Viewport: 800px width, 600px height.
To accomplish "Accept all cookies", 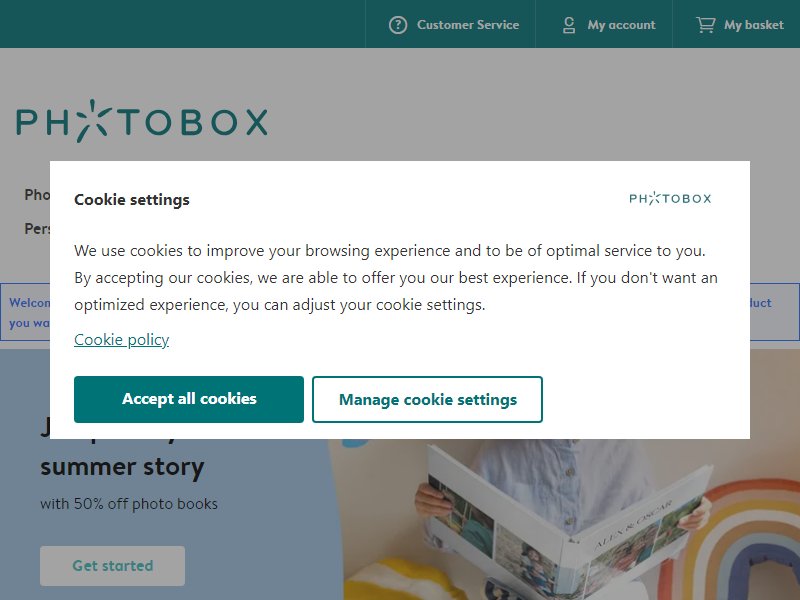I will click(x=189, y=399).
